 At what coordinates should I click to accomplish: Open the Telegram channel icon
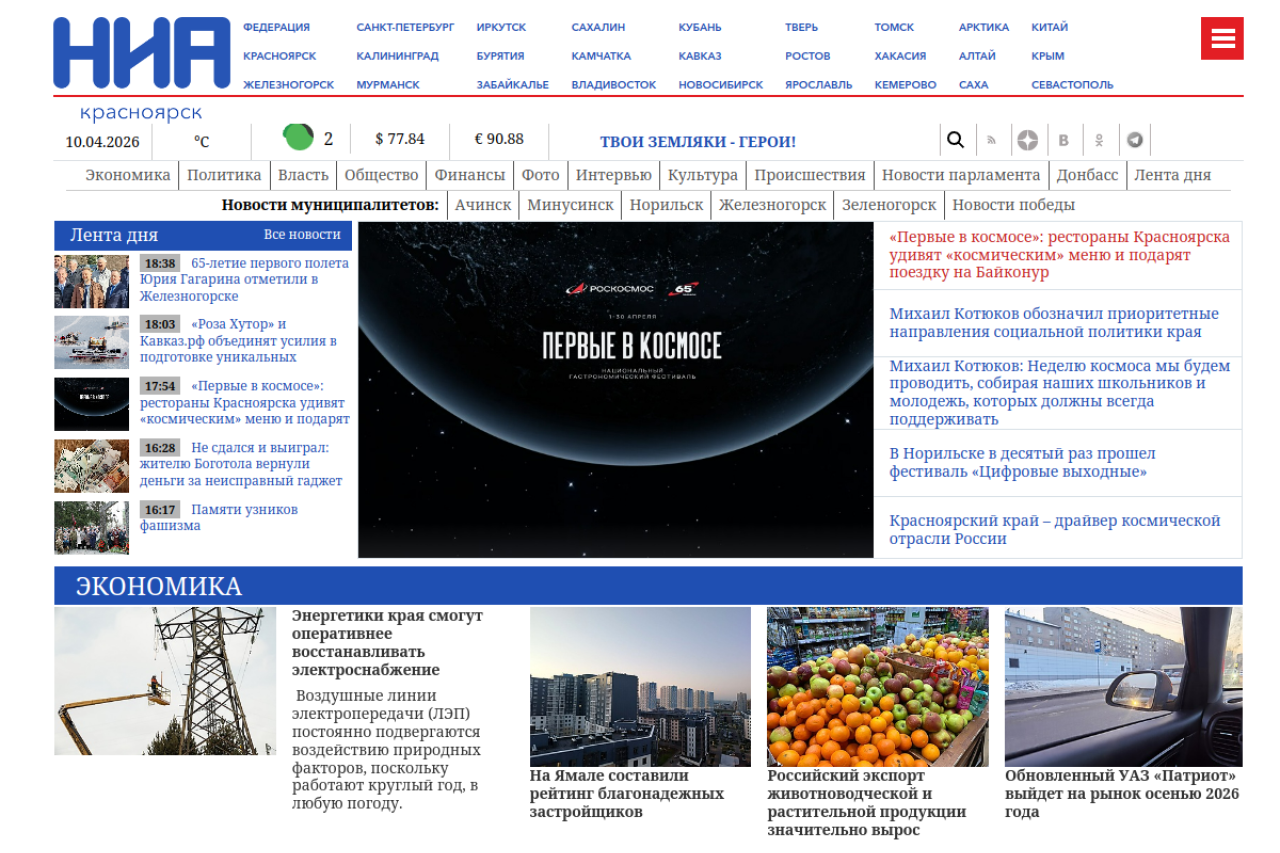point(1134,140)
